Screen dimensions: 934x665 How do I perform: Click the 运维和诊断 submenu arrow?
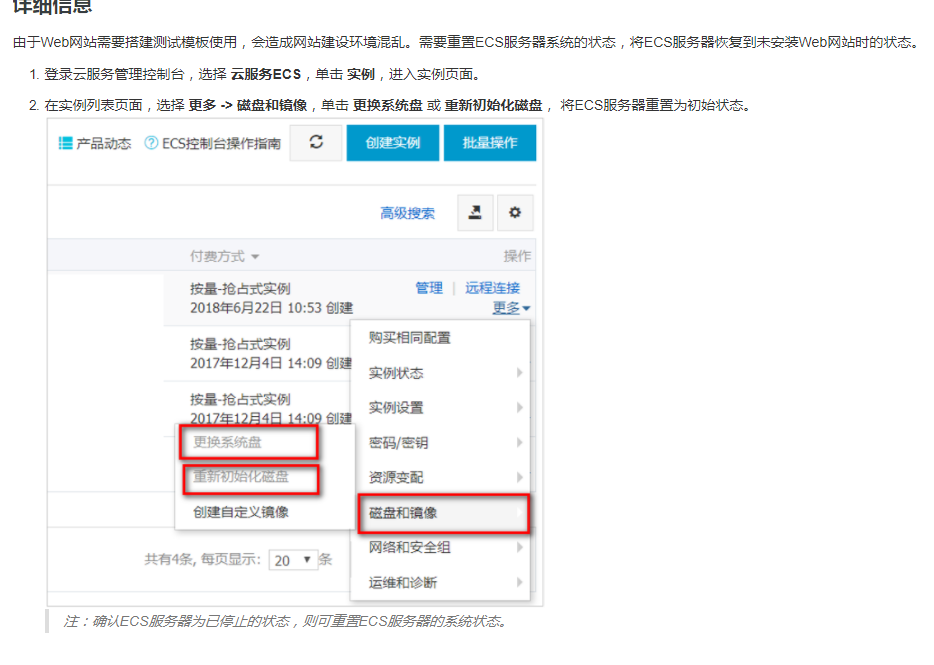pyautogui.click(x=519, y=583)
